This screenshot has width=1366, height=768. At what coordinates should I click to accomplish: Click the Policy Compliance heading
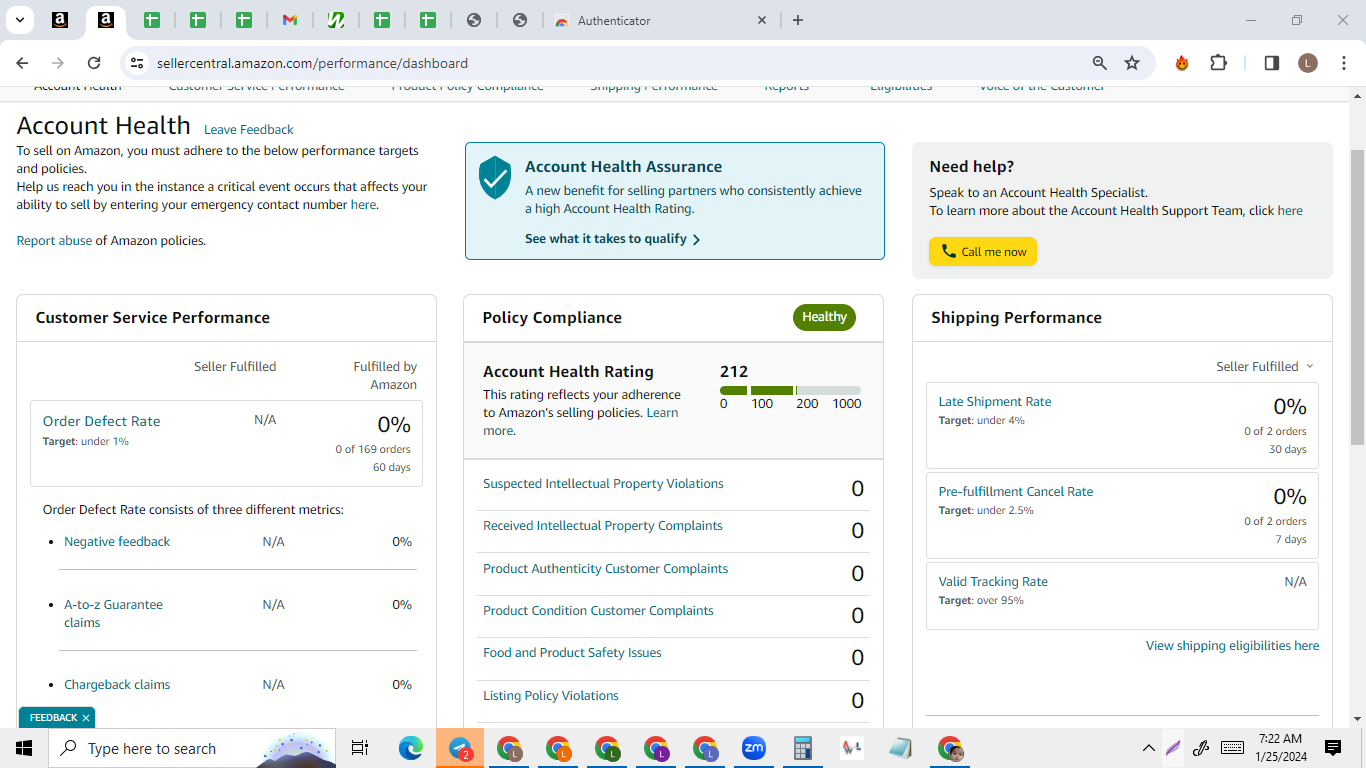point(552,318)
